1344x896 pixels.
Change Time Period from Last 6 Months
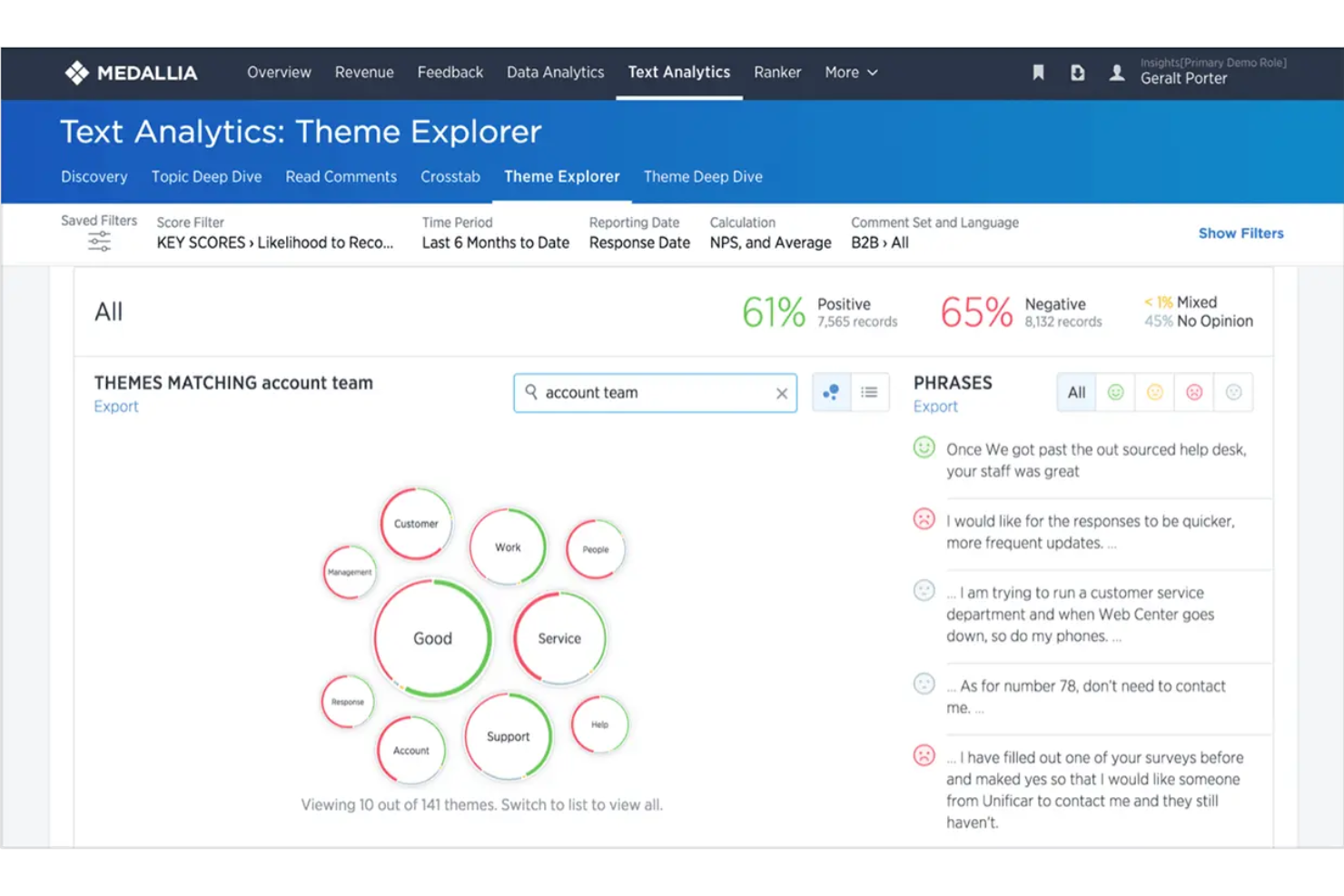point(495,242)
